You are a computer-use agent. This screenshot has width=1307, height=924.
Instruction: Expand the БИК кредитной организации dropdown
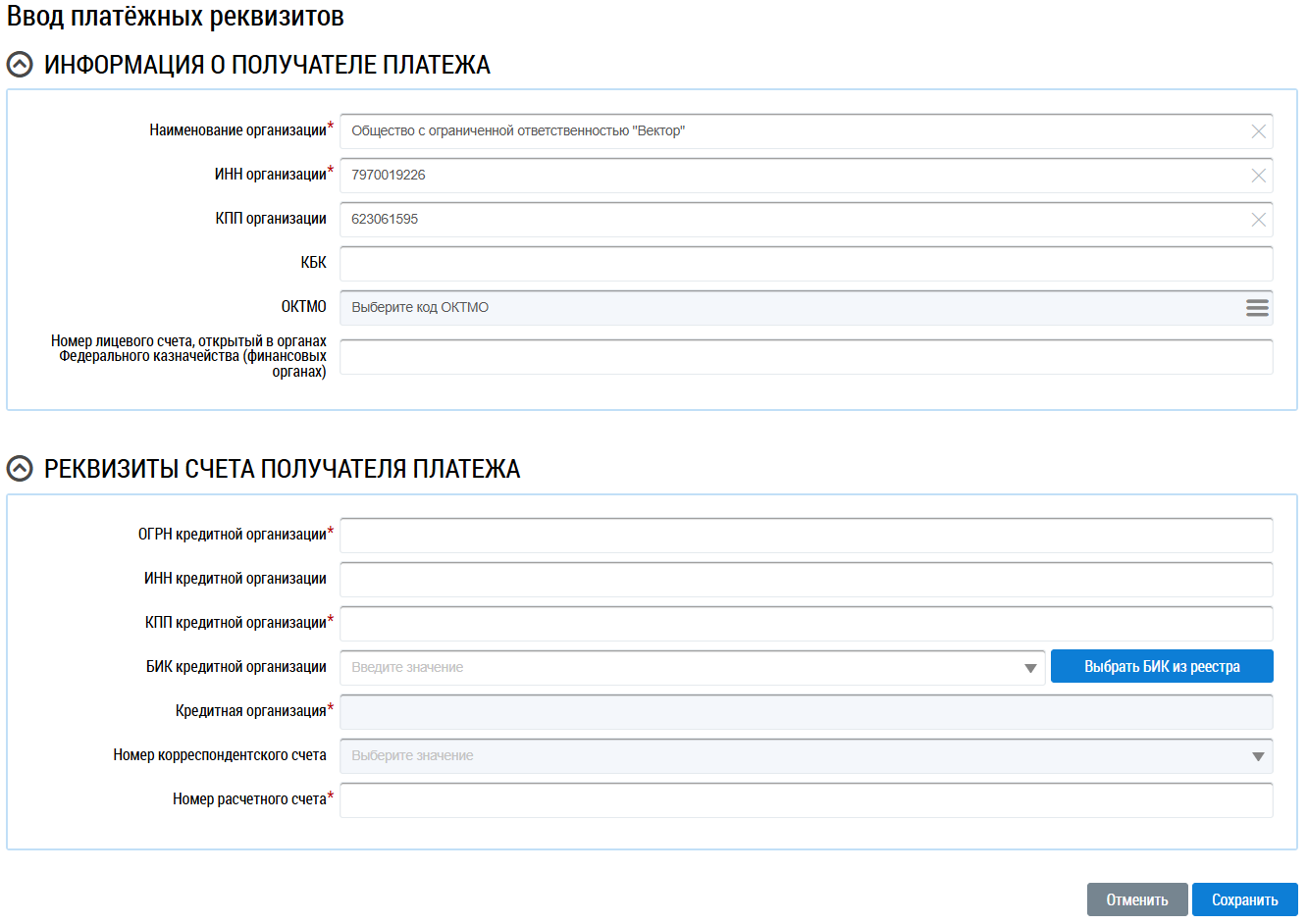[1029, 668]
